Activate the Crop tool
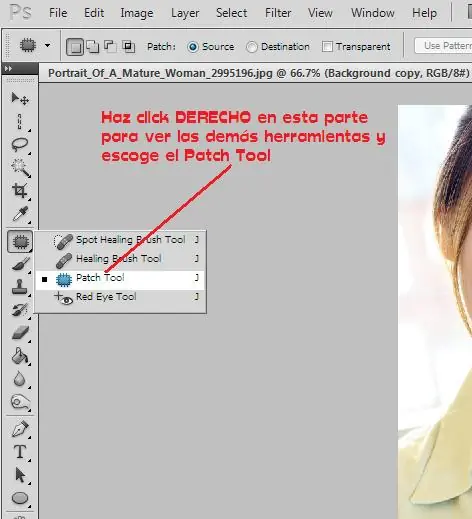 pyautogui.click(x=20, y=191)
